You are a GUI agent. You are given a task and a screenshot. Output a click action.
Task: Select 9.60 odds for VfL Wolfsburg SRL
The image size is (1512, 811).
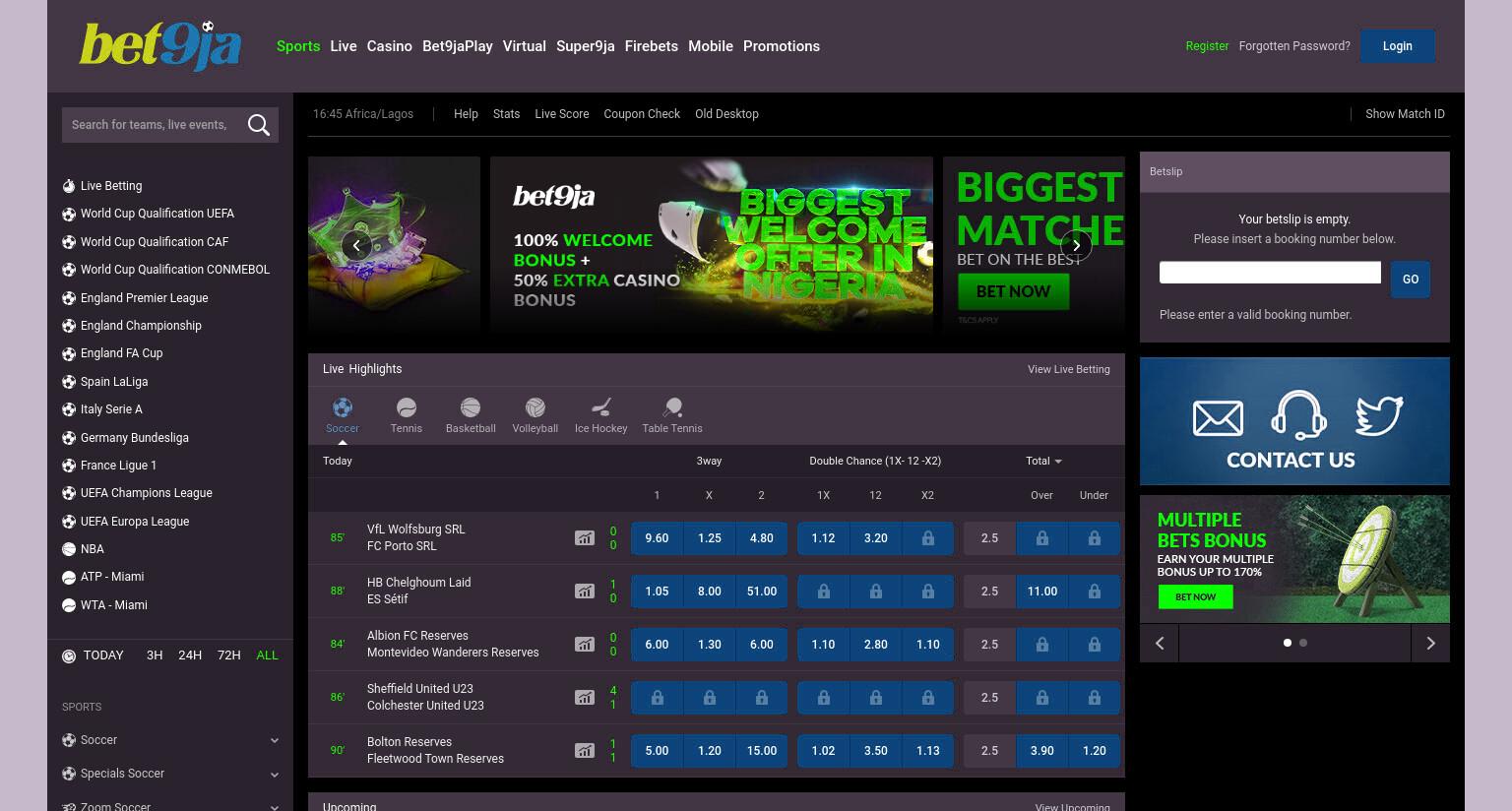point(657,538)
